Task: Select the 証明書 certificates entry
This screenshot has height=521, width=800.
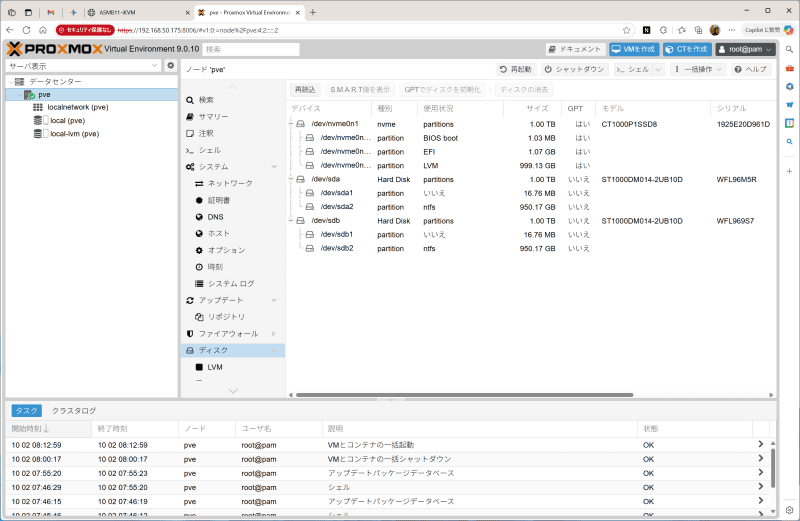Action: coord(219,200)
